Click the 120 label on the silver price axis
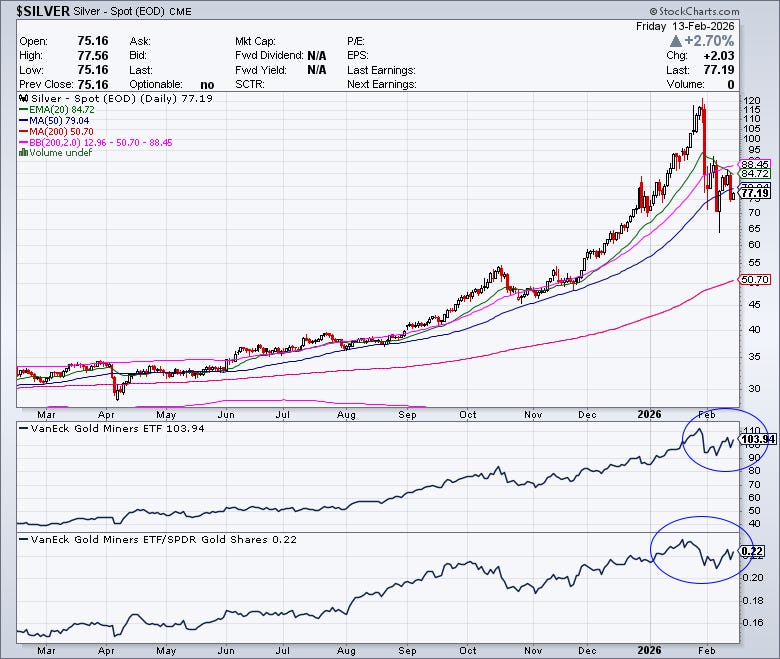This screenshot has width=780, height=659. click(752, 100)
